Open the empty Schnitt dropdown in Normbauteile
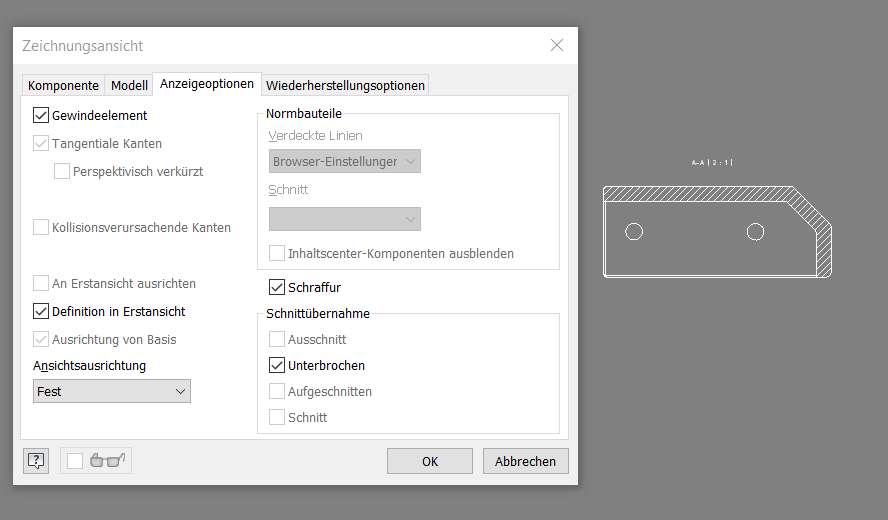This screenshot has height=520, width=888. [x=345, y=219]
